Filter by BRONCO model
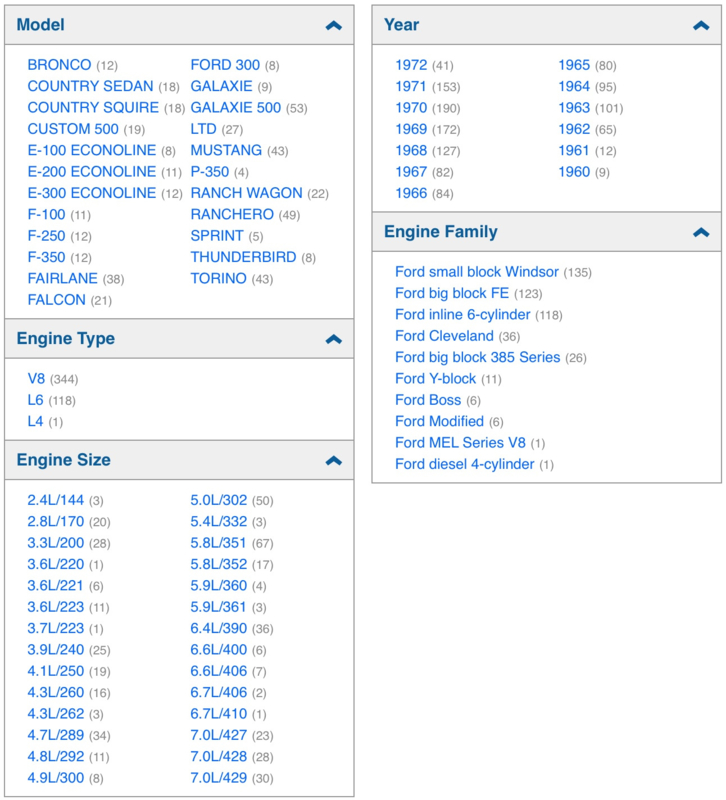Viewport: 726px width, 800px height. [59, 65]
